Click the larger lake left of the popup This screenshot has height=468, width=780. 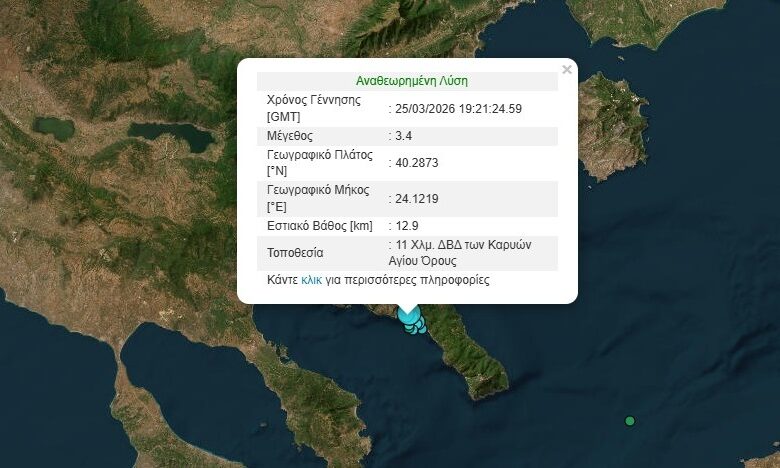[170, 135]
